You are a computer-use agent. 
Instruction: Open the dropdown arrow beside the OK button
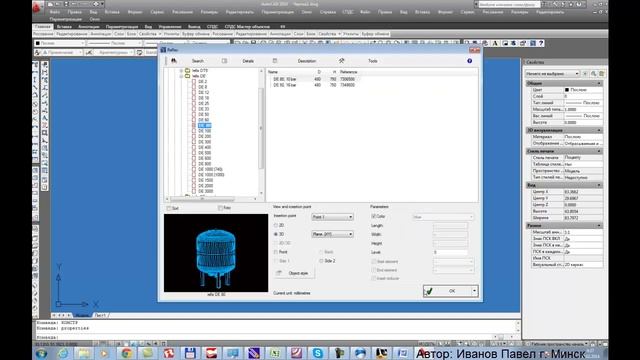[x=474, y=291]
